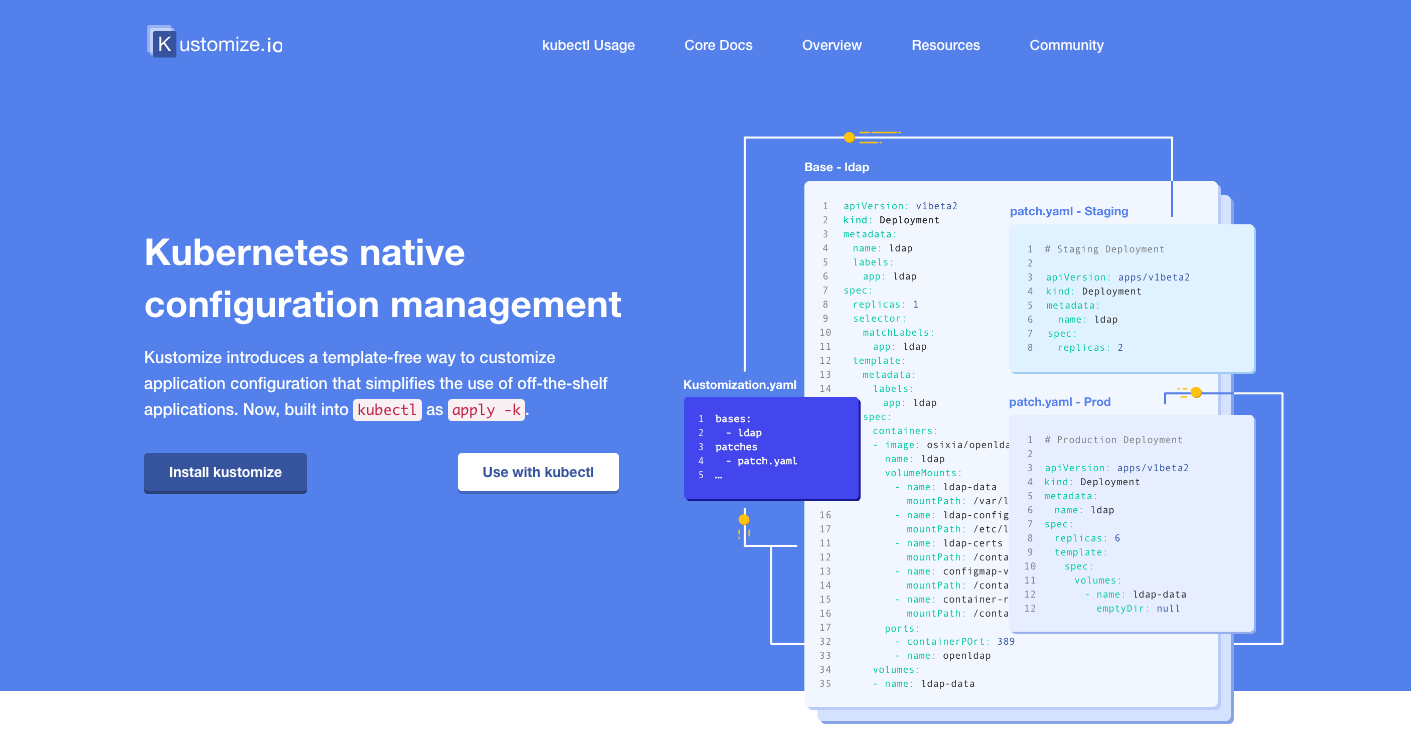1411x751 pixels.
Task: Click the '# Staging Deployment' comment line
Action: [x=1104, y=249]
